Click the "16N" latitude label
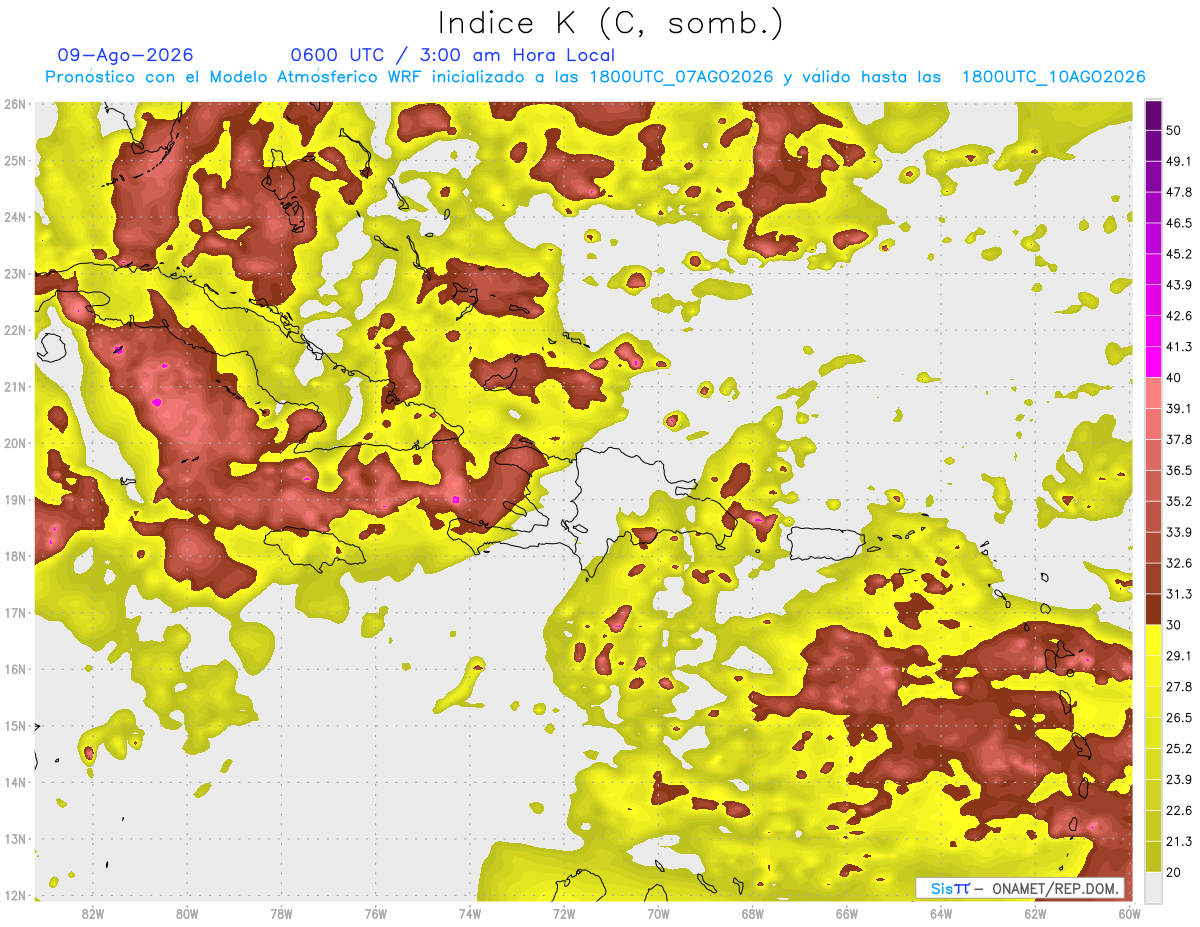The image size is (1200, 927). pyautogui.click(x=14, y=669)
